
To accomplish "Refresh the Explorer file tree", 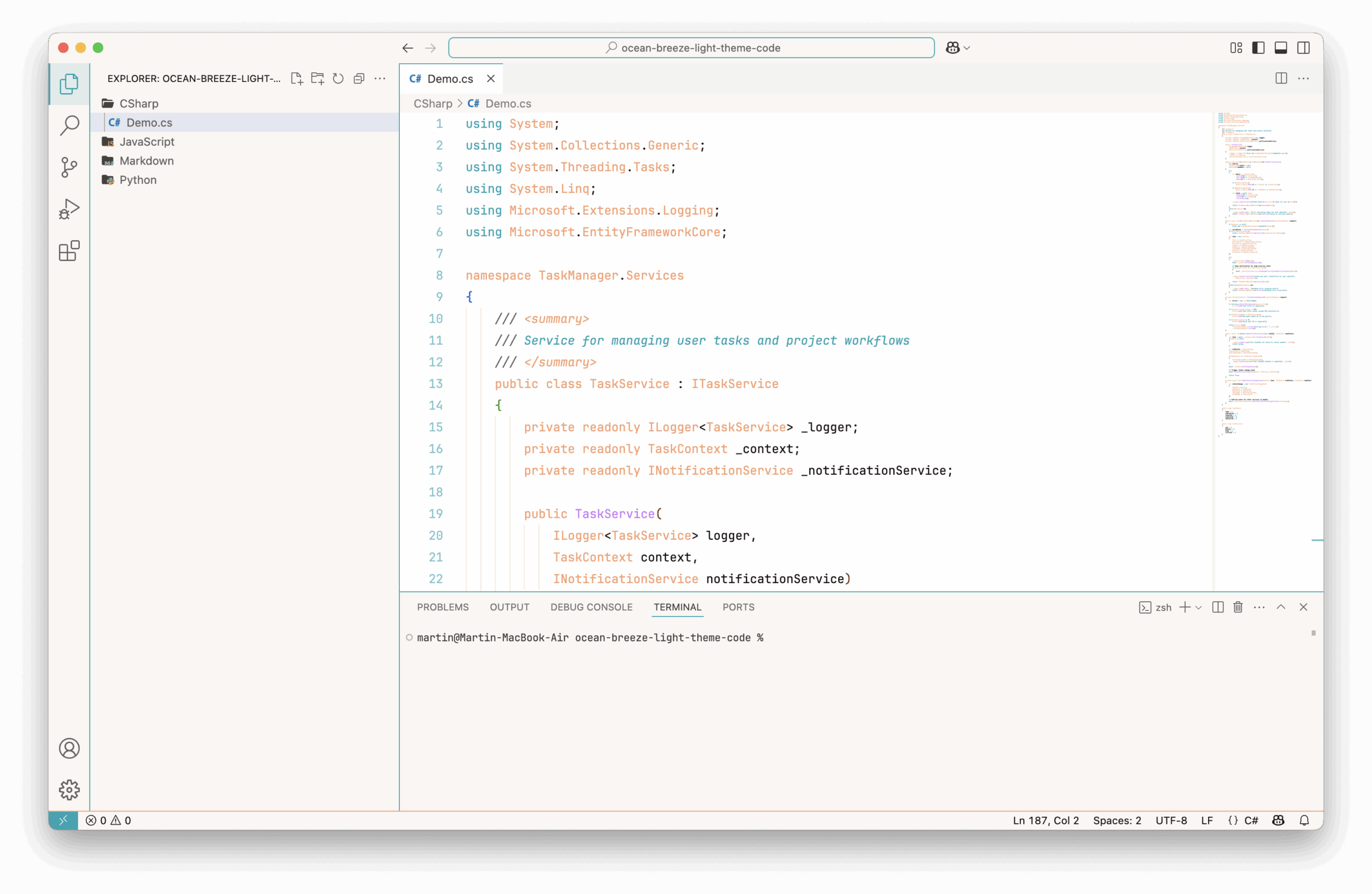I will [x=338, y=78].
